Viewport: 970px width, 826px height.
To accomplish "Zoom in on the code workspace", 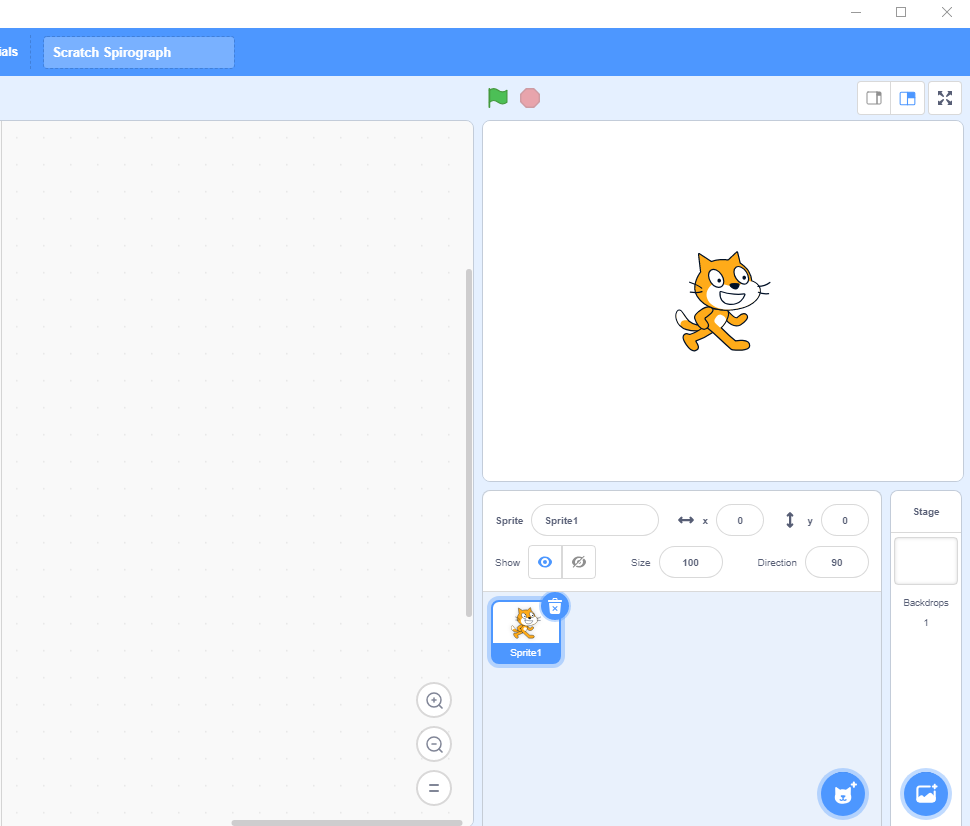I will coord(434,700).
